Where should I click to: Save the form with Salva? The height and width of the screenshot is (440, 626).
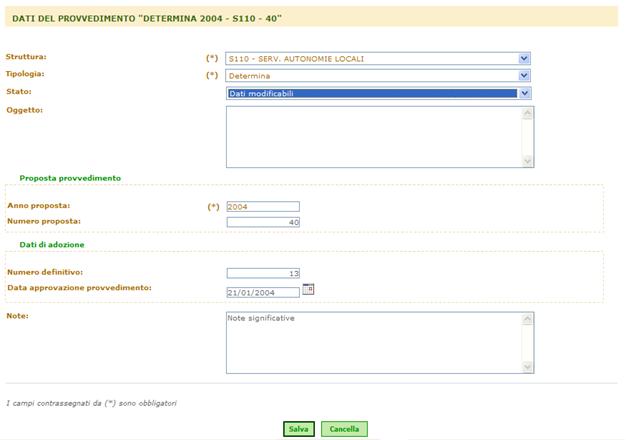[x=299, y=429]
